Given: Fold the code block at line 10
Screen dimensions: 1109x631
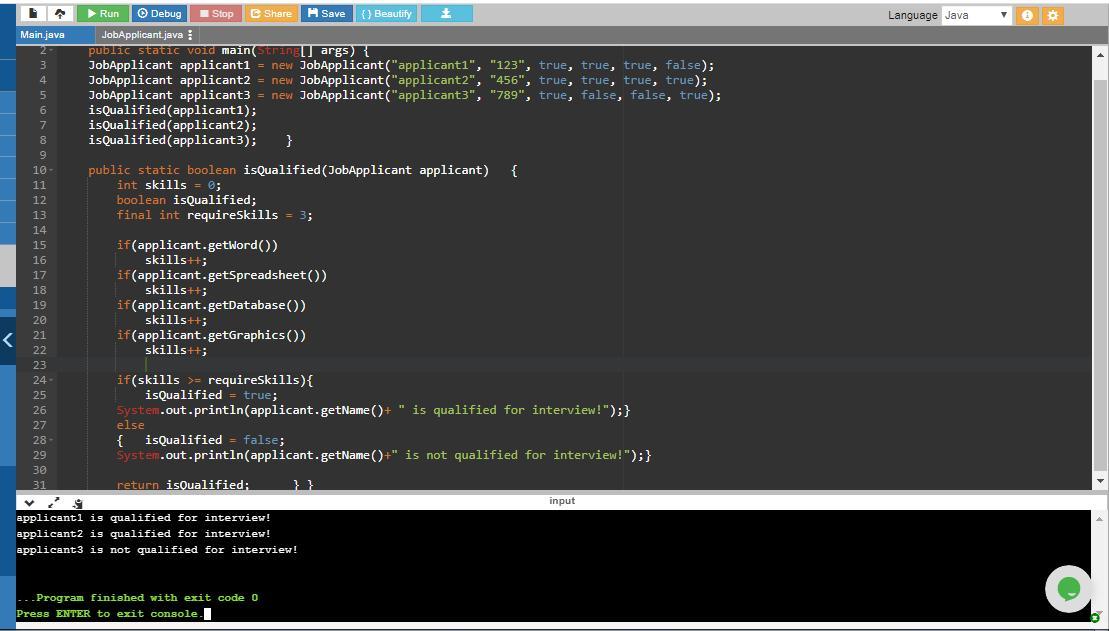Looking at the screenshot, I should click(52, 170).
